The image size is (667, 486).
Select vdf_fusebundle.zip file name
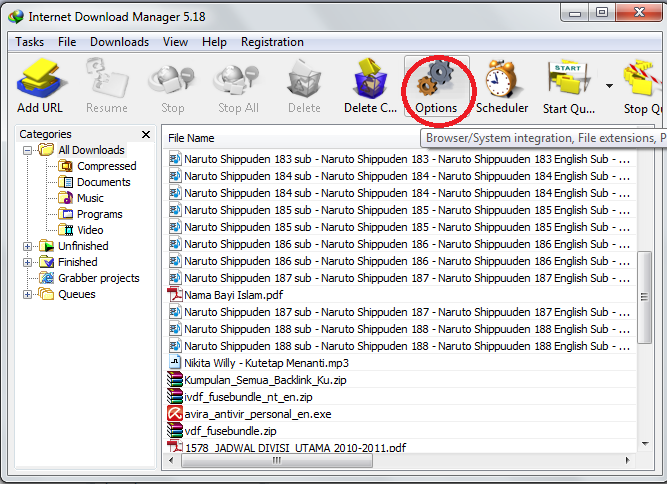pyautogui.click(x=230, y=431)
